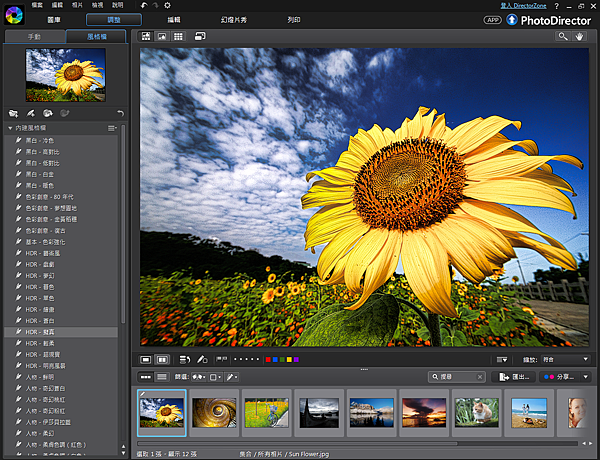The width and height of the screenshot is (600, 460).
Task: Open preferences via the gear icon
Action: pos(167,6)
